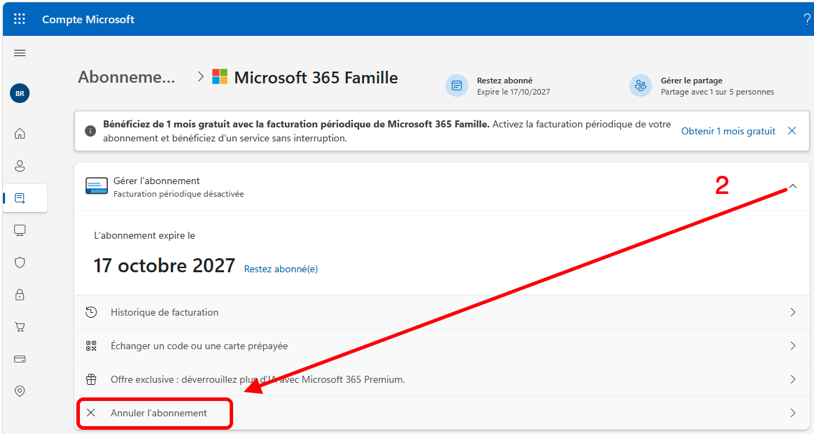The image size is (814, 434).
Task: Open the payment card sidebar icon
Action: 20,359
